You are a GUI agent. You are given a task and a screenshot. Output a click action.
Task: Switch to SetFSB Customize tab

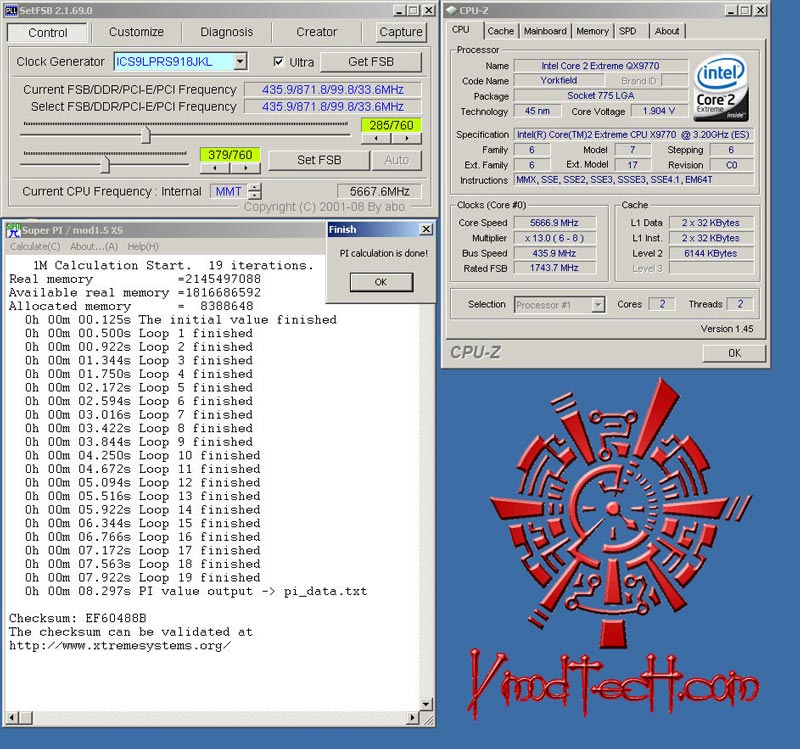[x=136, y=32]
